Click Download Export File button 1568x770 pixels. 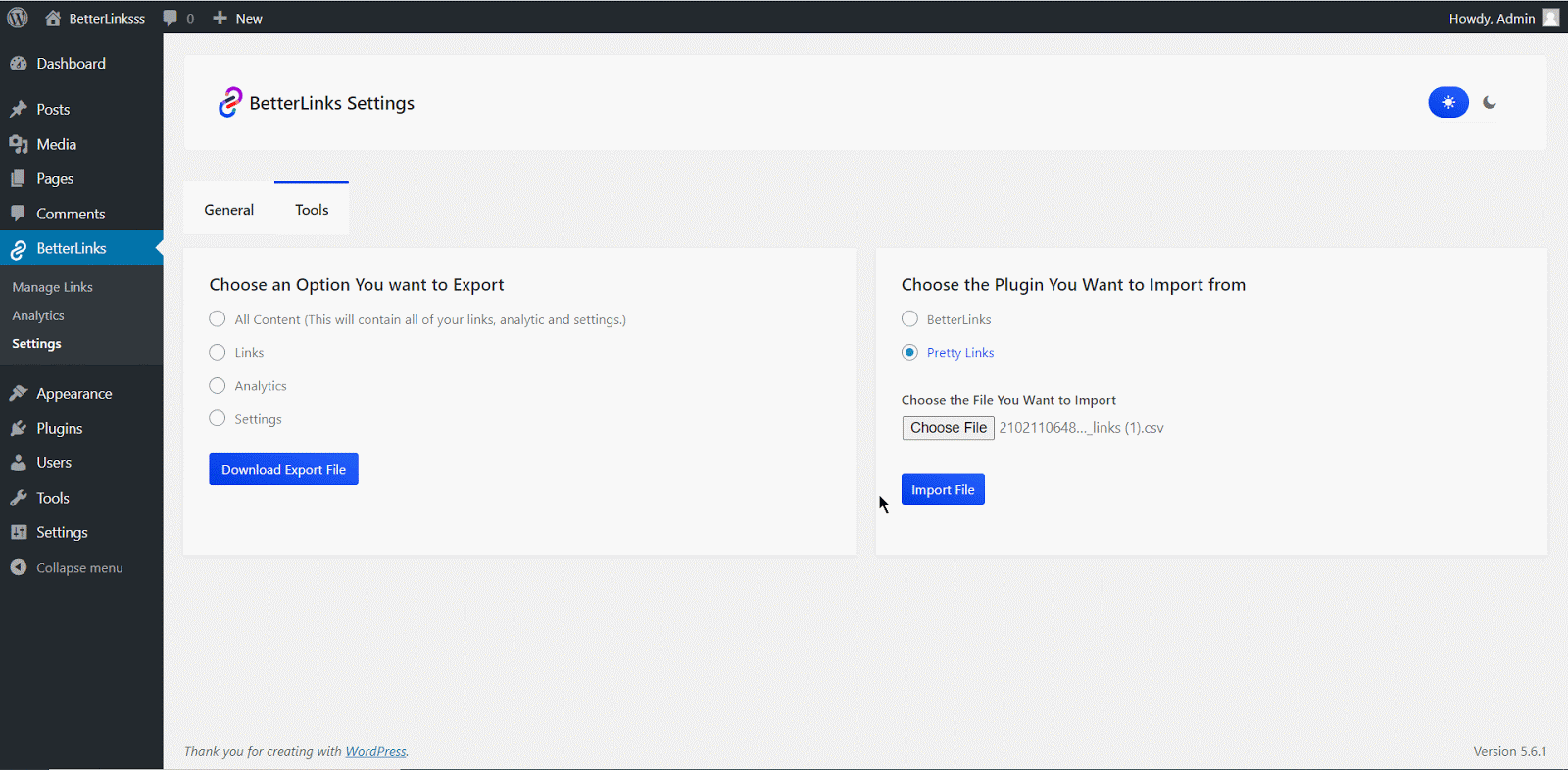point(283,469)
